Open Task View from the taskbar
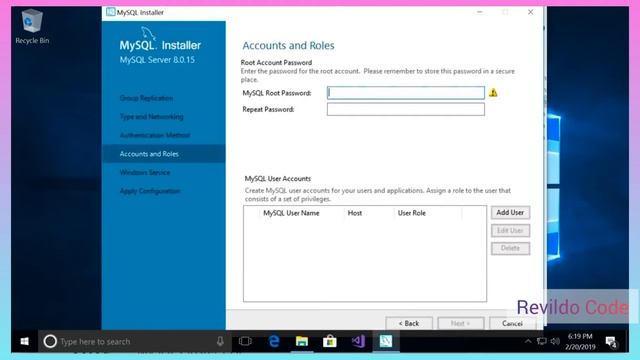Viewport: 640px width, 360px height. (245, 341)
